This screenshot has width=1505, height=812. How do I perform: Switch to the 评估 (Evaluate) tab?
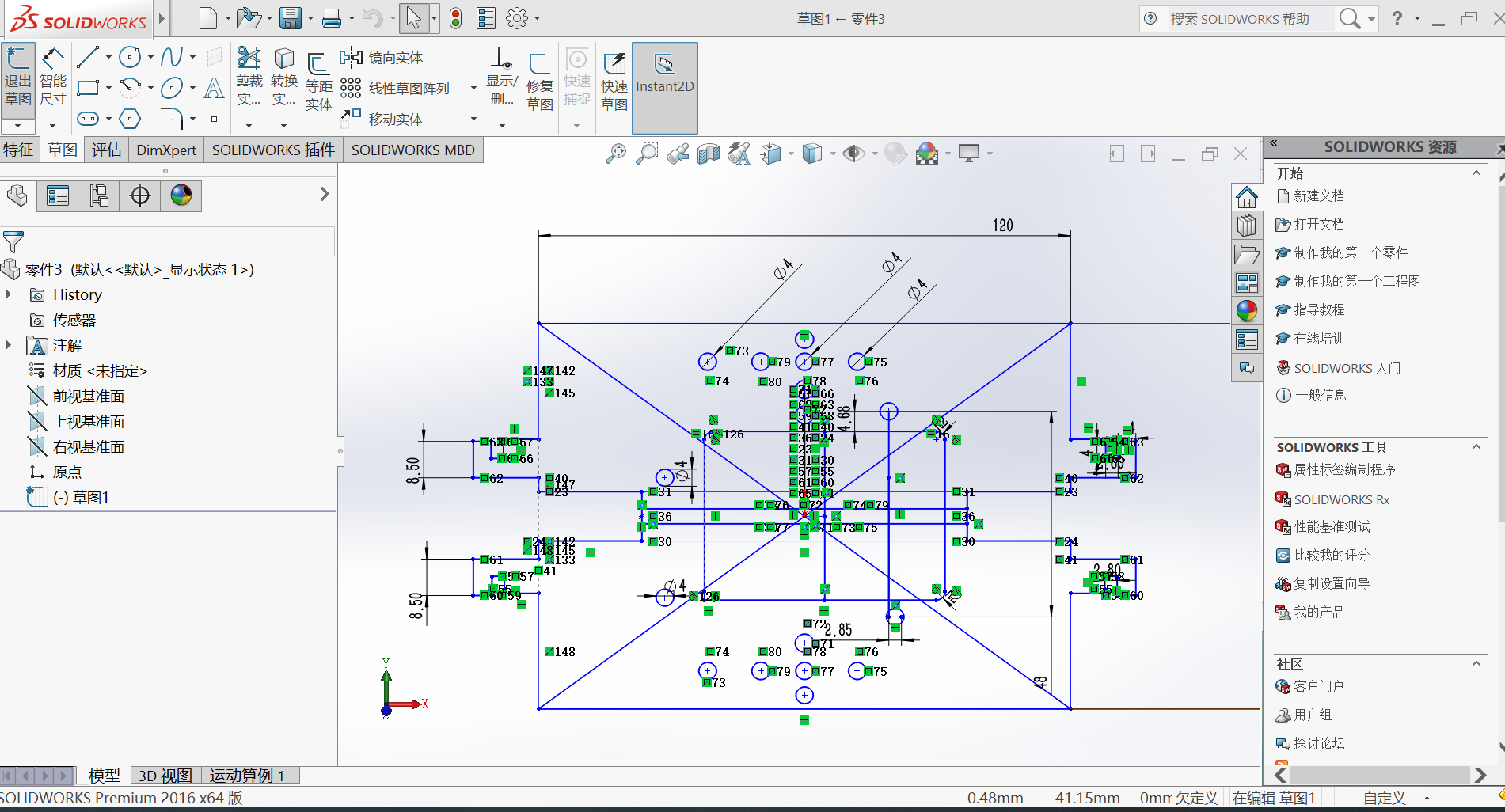(106, 150)
